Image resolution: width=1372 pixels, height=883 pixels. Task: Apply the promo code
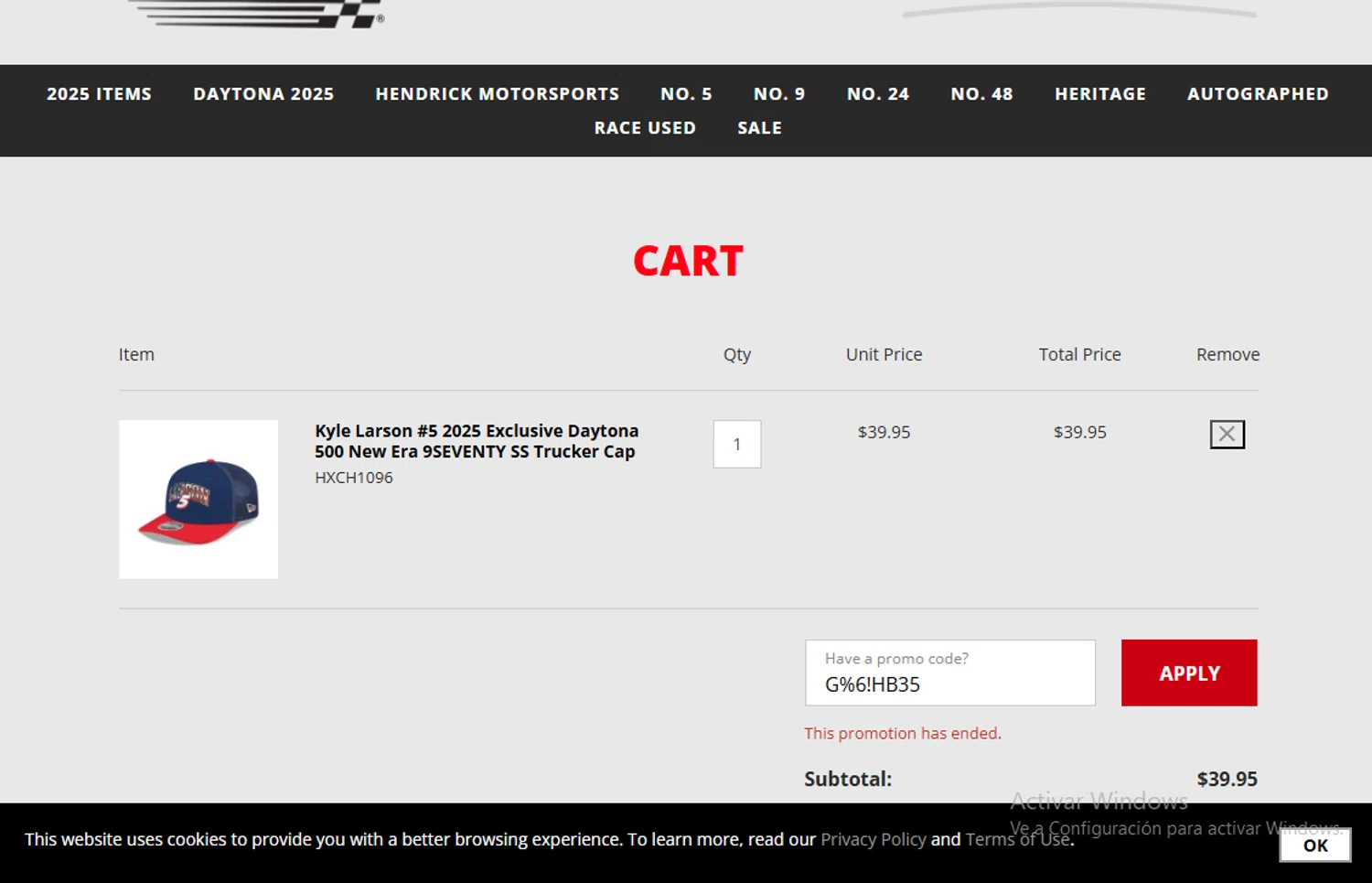pos(1189,673)
